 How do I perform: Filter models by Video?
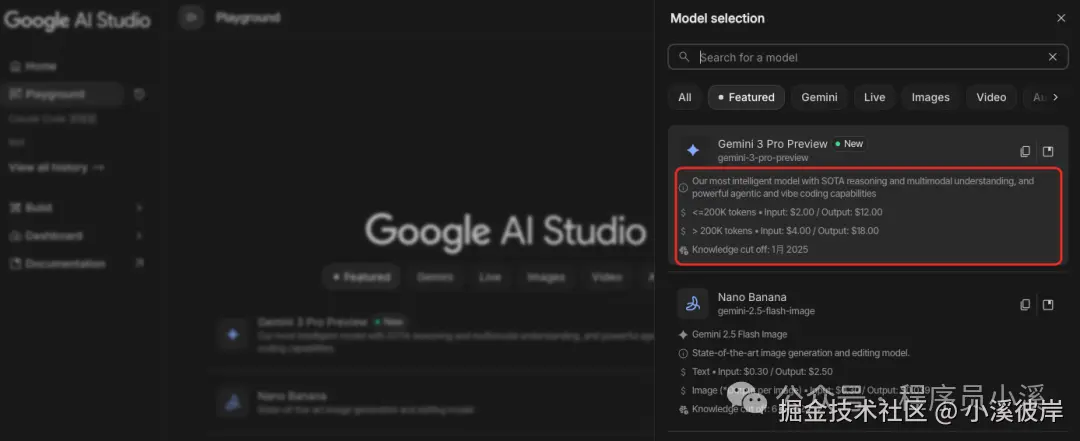[x=991, y=97]
